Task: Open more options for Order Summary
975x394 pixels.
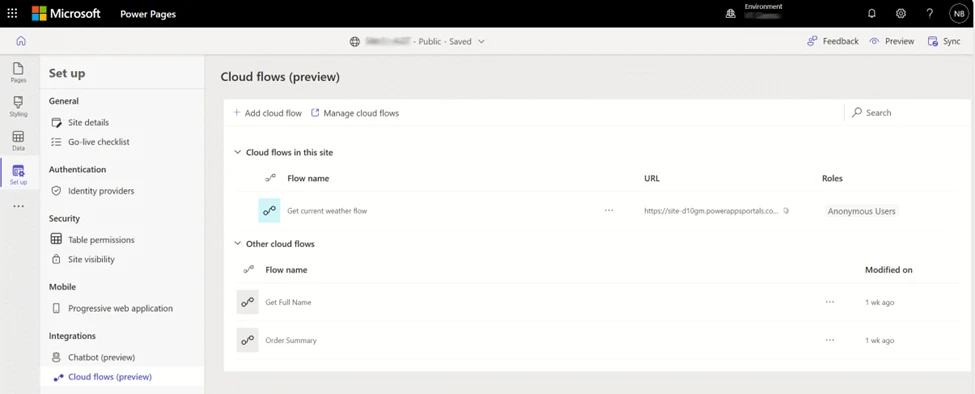Action: pos(829,340)
